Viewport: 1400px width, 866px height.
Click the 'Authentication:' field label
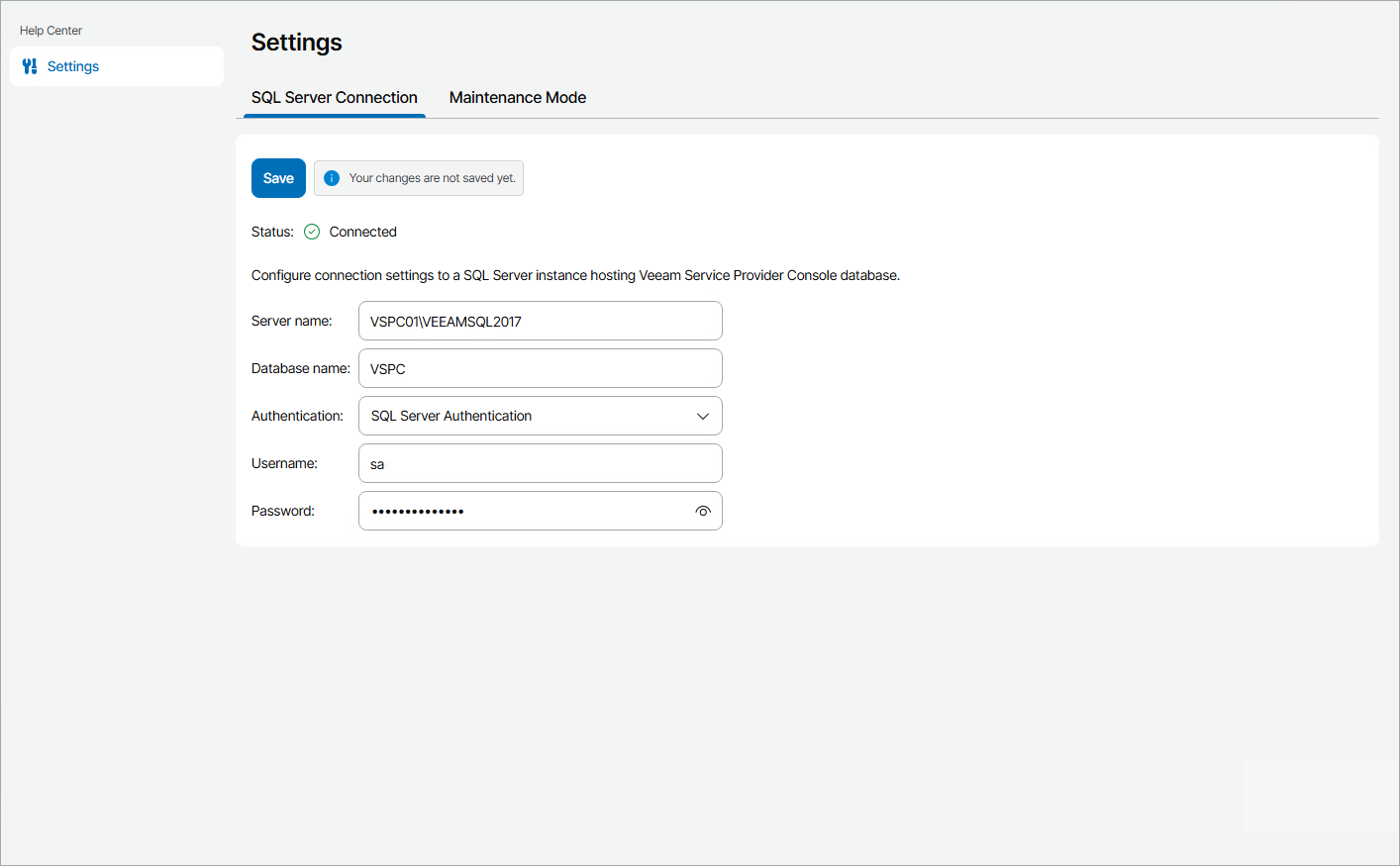(297, 416)
